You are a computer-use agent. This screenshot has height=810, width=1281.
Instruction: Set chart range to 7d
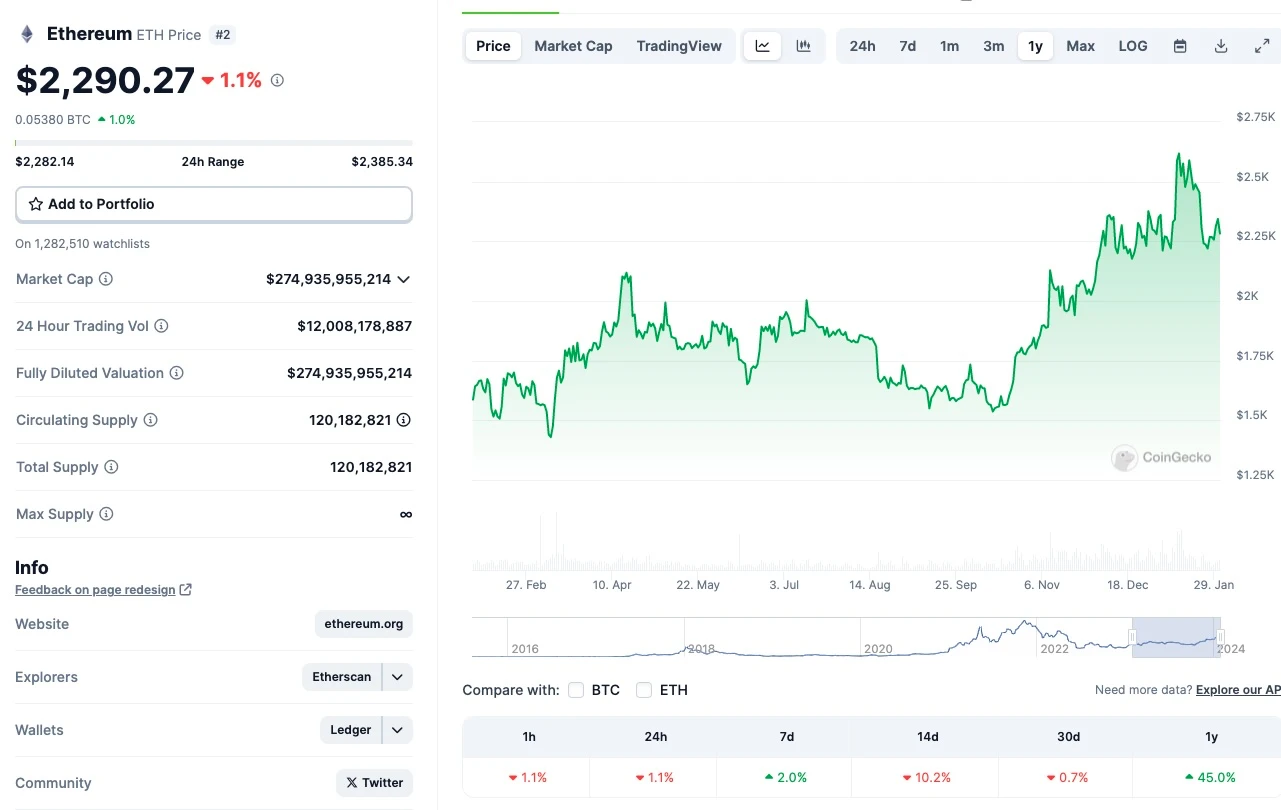pos(908,46)
